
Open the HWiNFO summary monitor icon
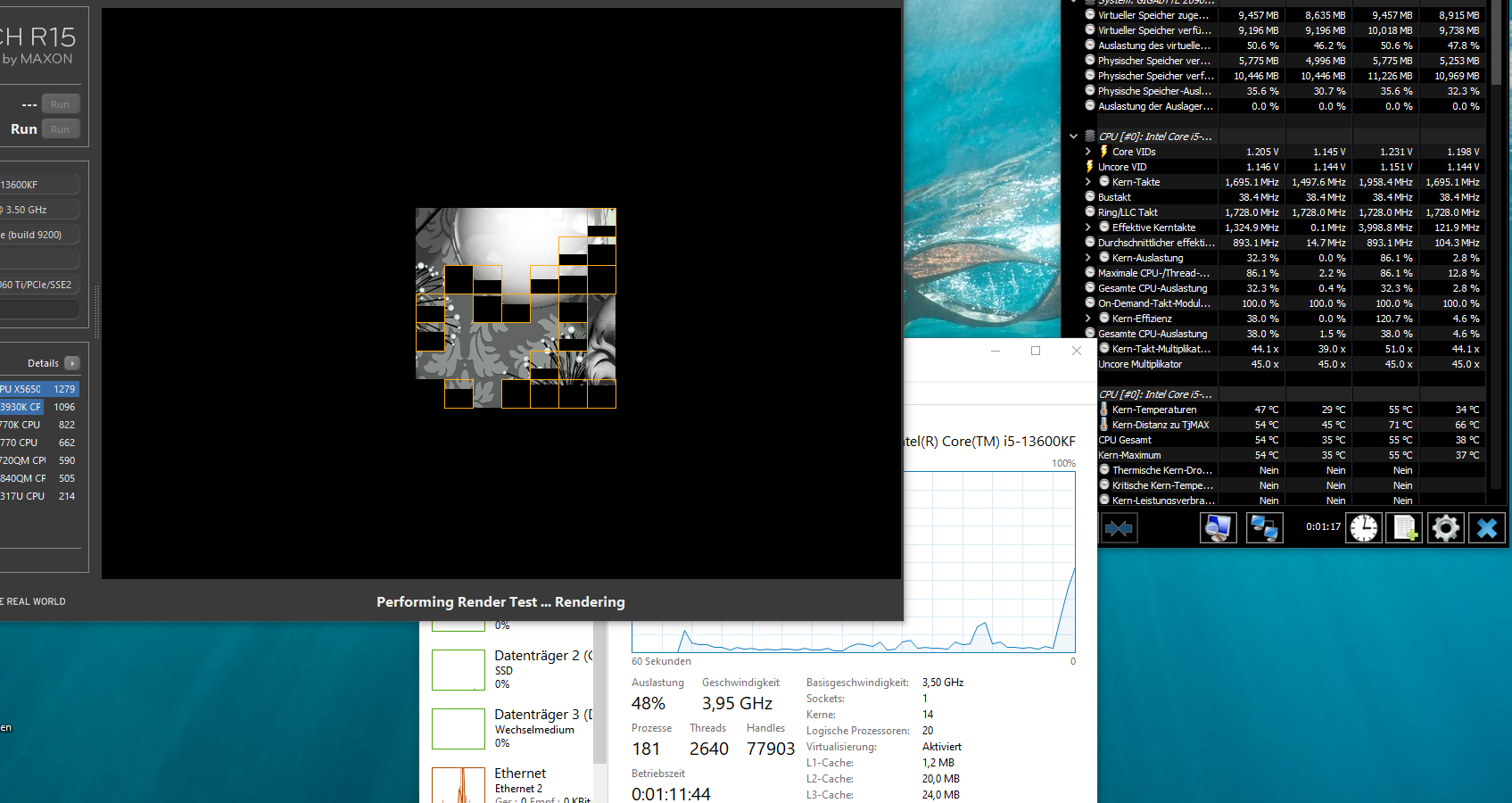coord(1219,528)
